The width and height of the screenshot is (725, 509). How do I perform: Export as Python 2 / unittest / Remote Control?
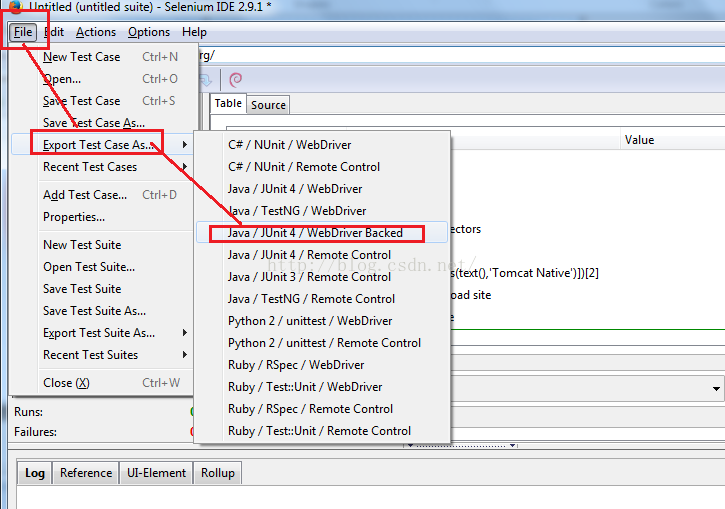tap(322, 343)
